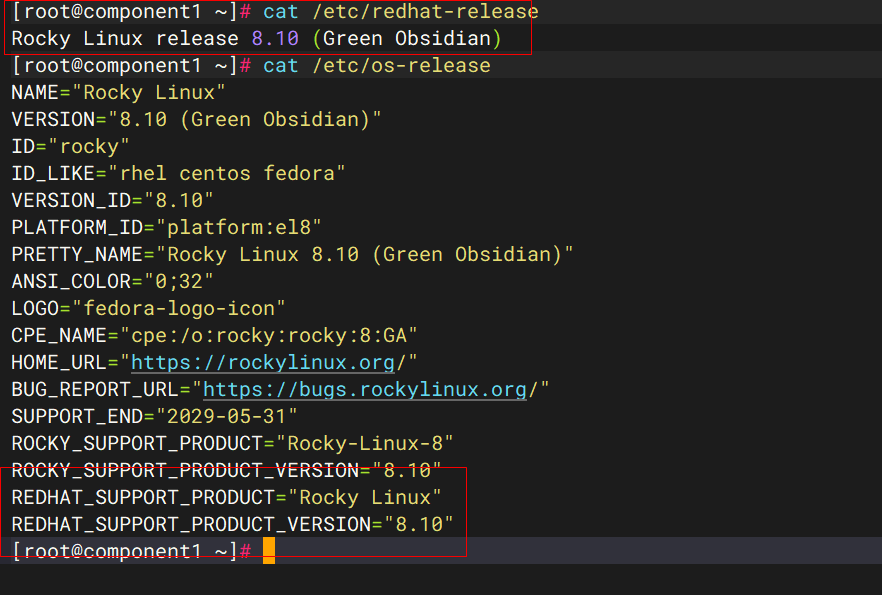882x595 pixels.
Task: Open the https://bugs.rockylinux.org bug report link
Action: [365, 389]
